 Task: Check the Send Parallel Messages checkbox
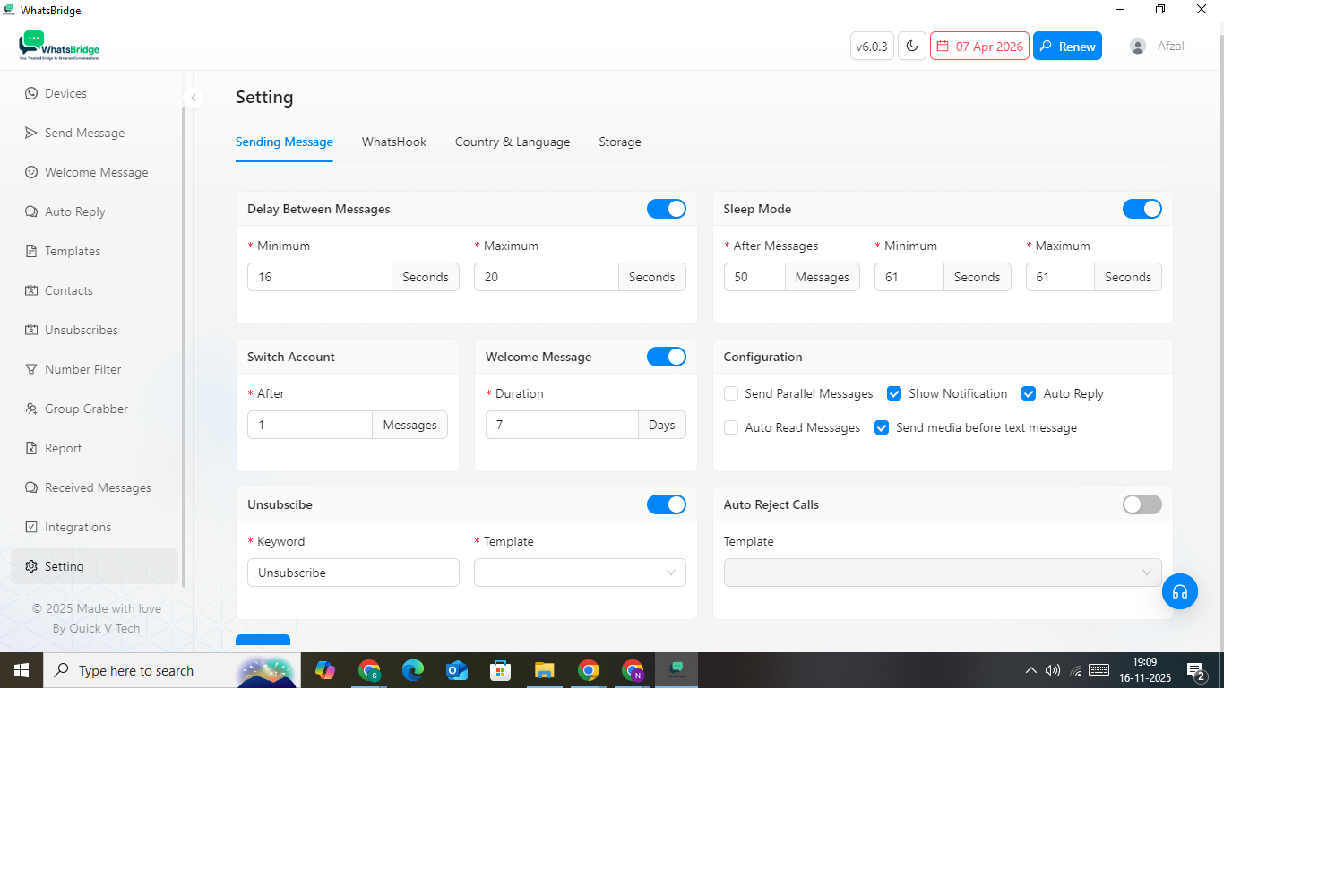(731, 393)
